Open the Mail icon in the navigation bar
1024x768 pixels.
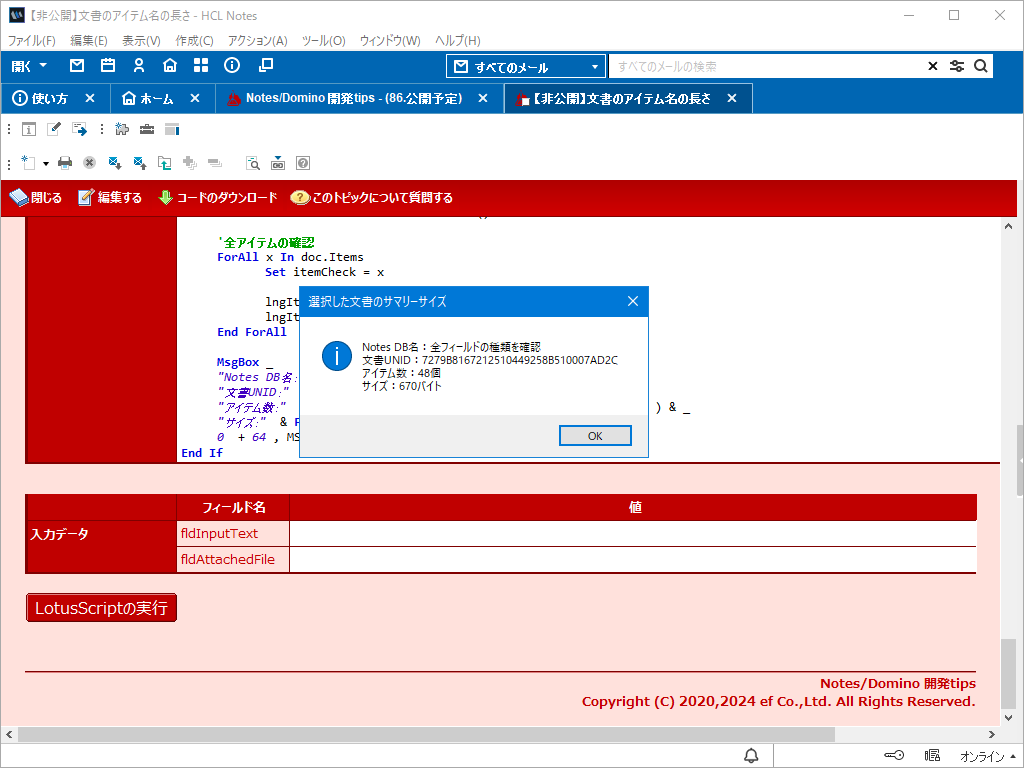[x=77, y=66]
